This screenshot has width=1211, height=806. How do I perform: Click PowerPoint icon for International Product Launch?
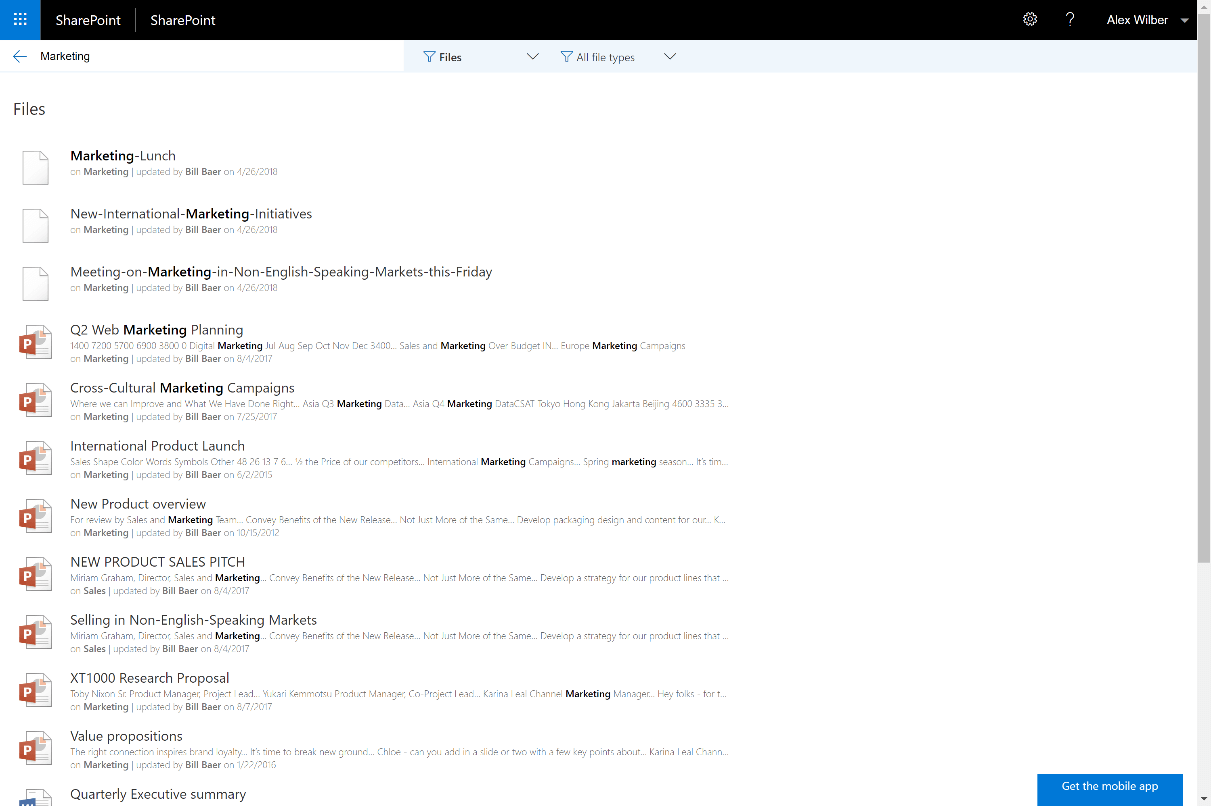(x=36, y=458)
